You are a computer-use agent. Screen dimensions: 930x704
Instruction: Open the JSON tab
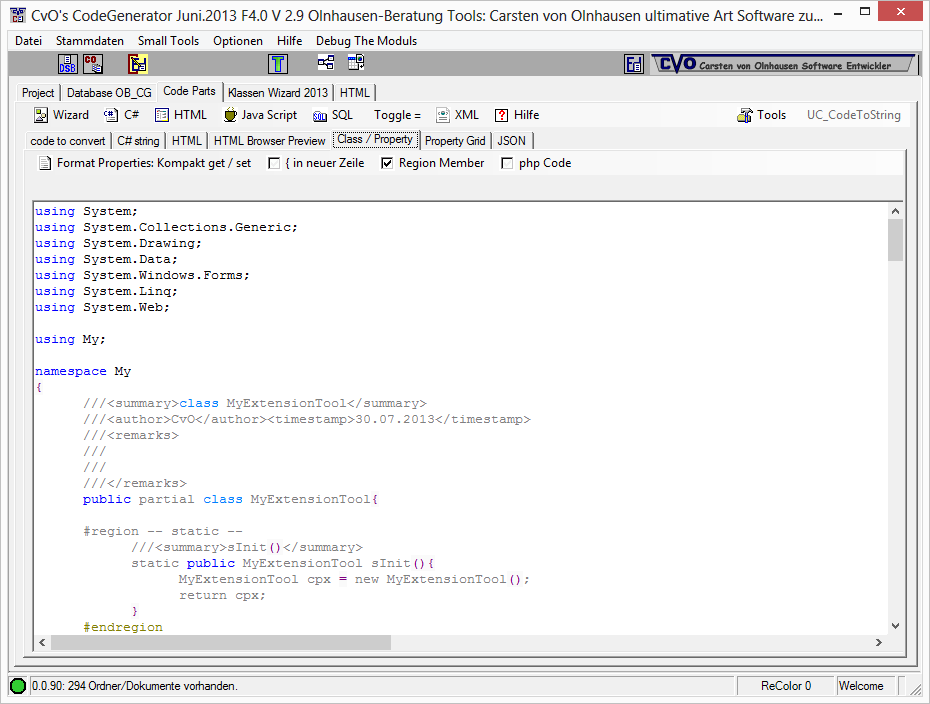(512, 141)
